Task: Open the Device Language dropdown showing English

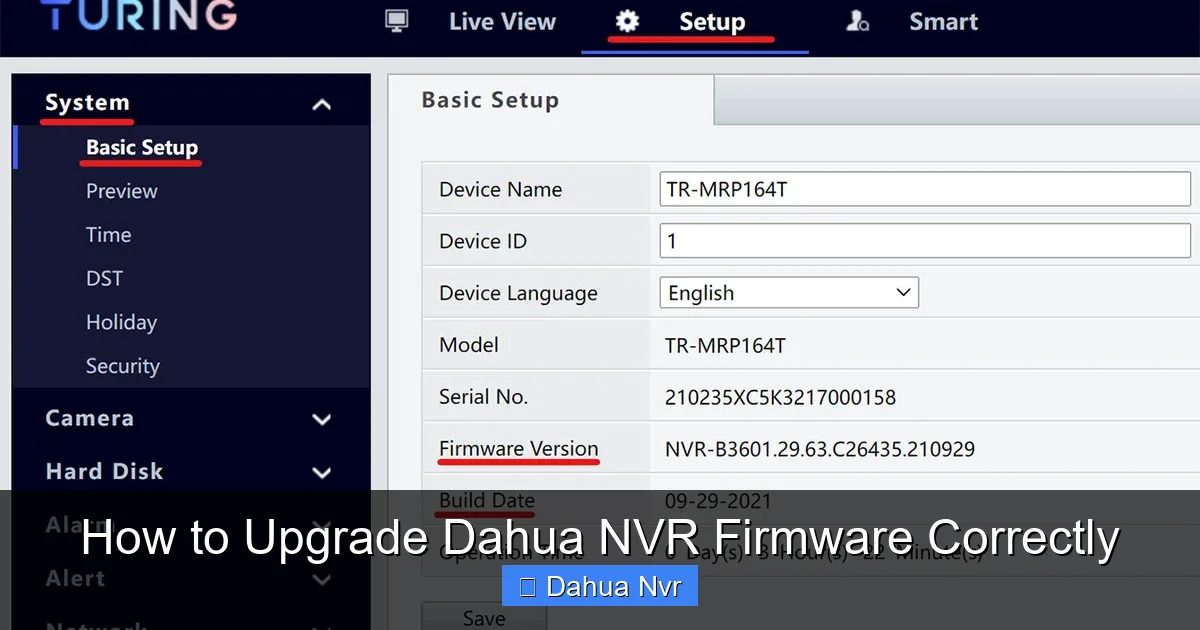Action: [788, 292]
